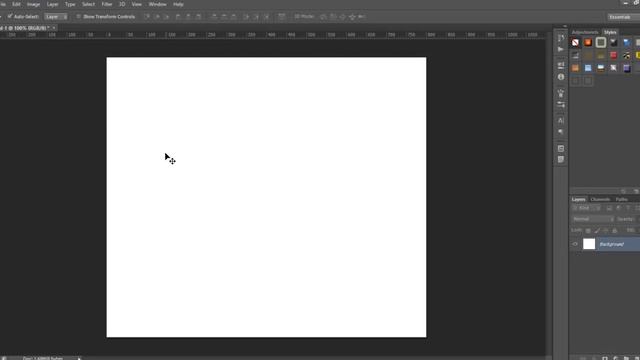Open the layer filter Kind dropdown
This screenshot has width=640, height=360.
[587, 208]
